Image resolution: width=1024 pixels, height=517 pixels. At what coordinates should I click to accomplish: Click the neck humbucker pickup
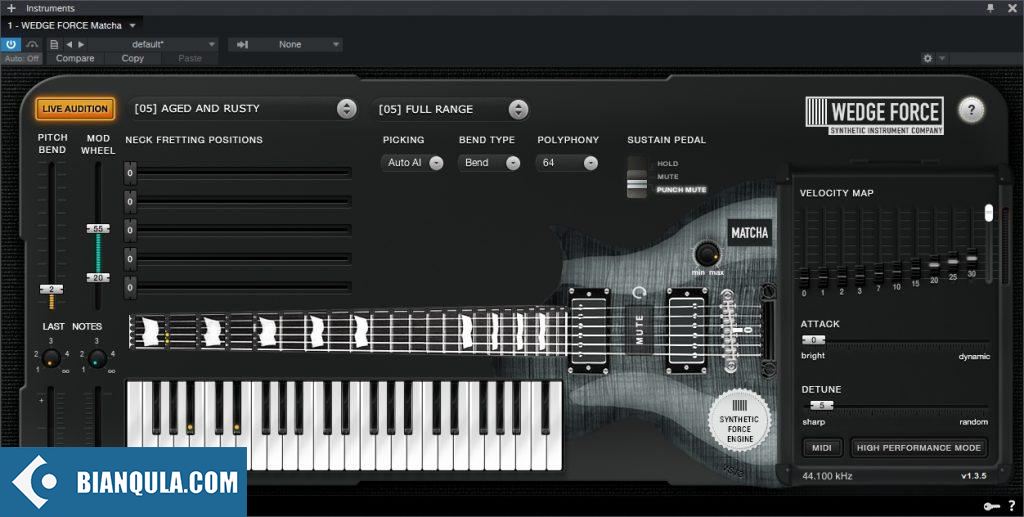(x=589, y=330)
